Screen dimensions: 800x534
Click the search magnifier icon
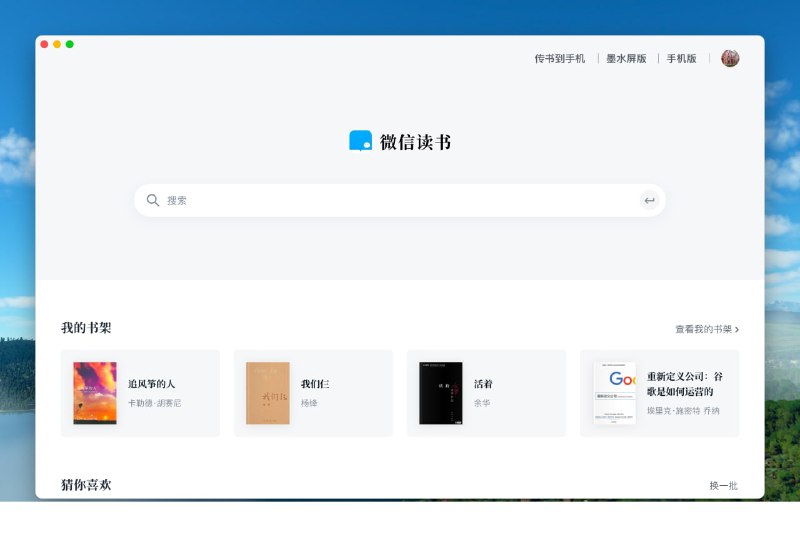pyautogui.click(x=153, y=200)
